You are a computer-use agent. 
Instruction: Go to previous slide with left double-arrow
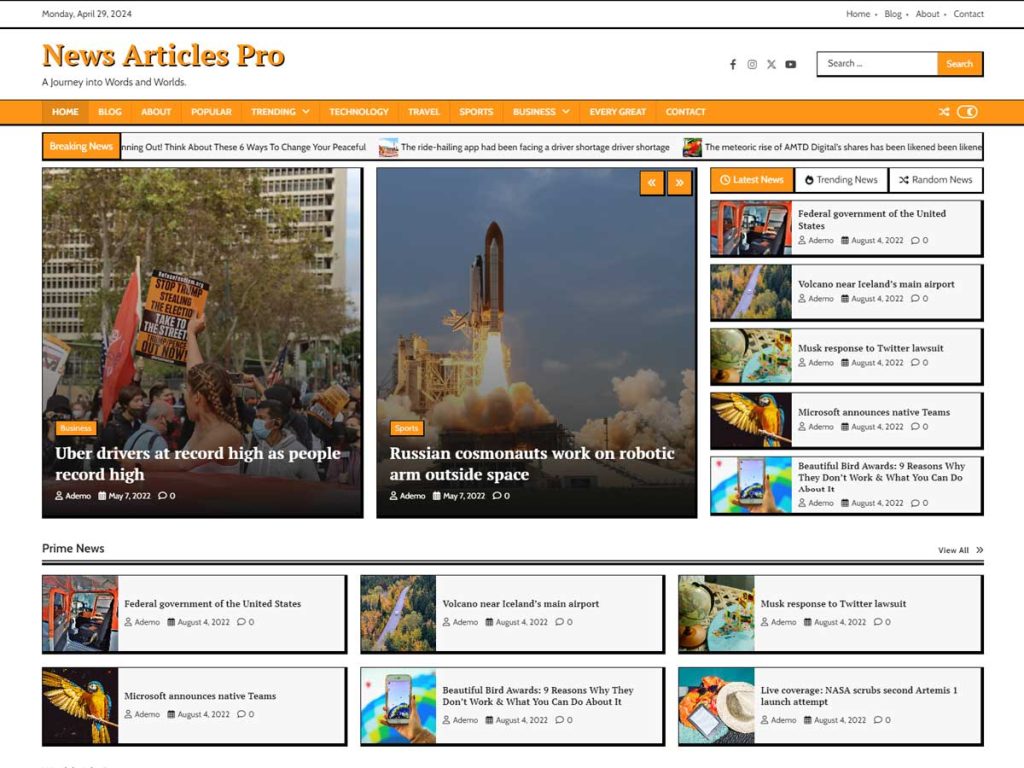click(652, 183)
